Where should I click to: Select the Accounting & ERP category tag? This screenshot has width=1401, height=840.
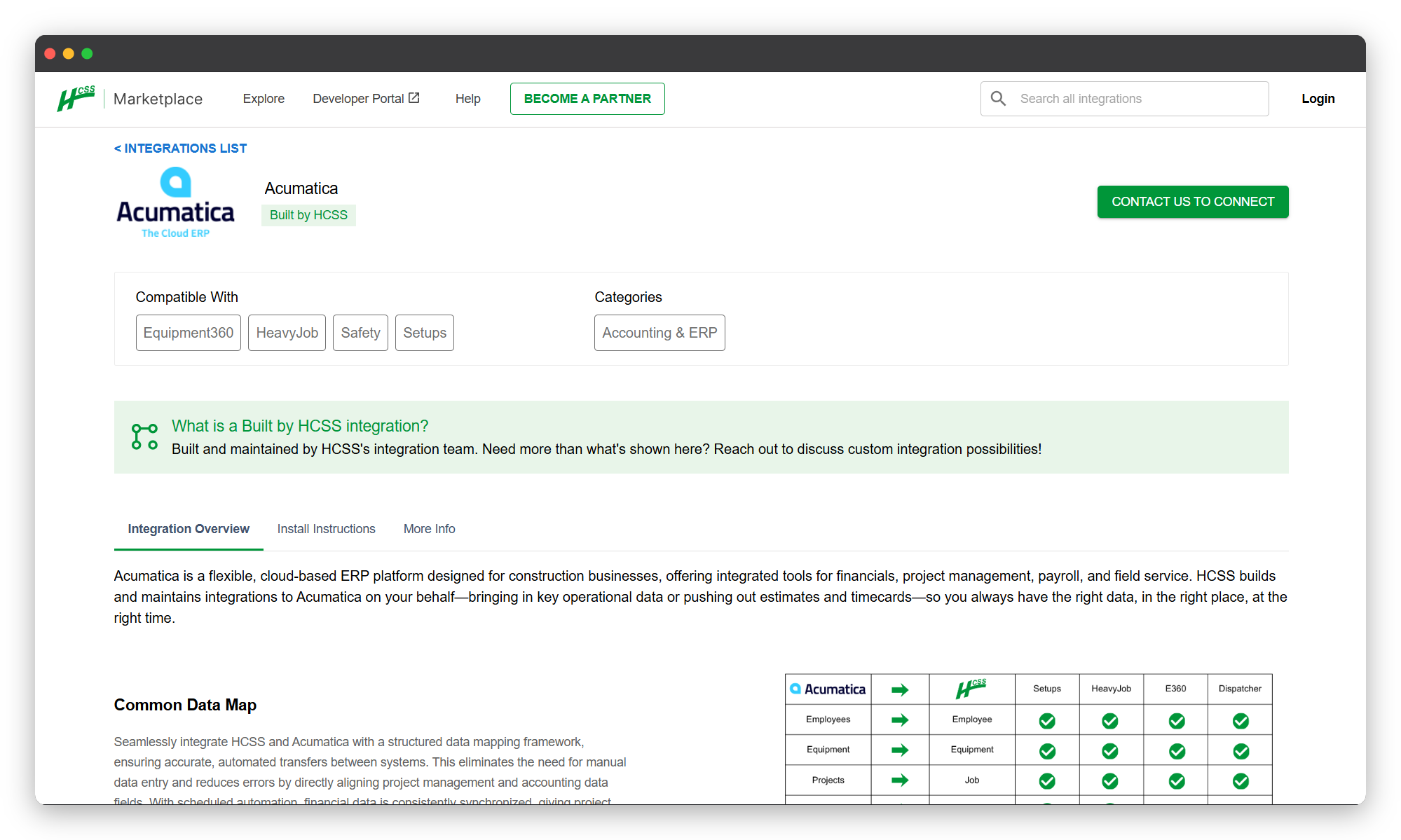click(x=660, y=333)
